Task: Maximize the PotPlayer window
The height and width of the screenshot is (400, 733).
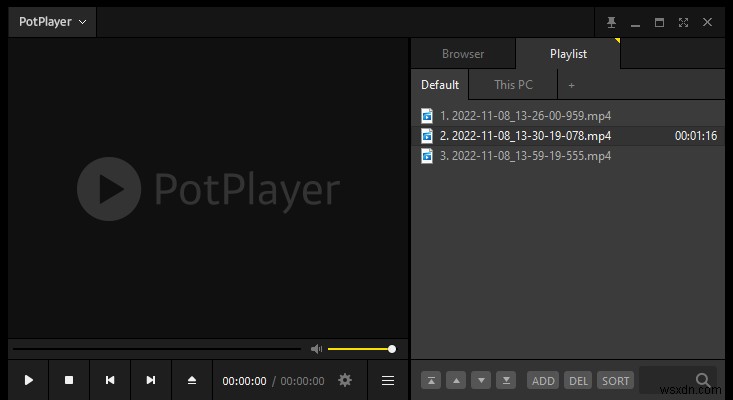Action: 659,22
